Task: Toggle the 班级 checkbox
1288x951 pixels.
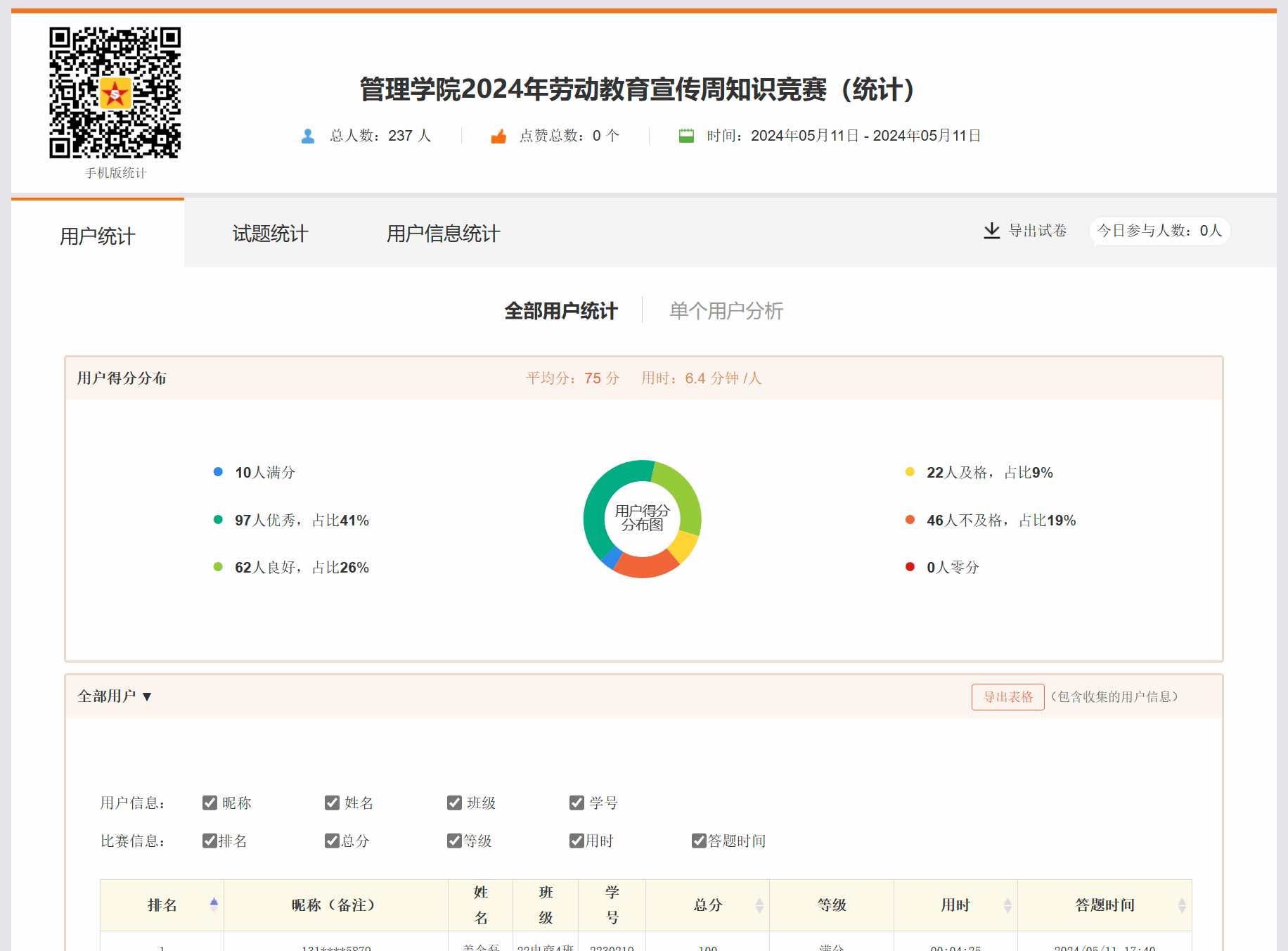Action: point(454,803)
